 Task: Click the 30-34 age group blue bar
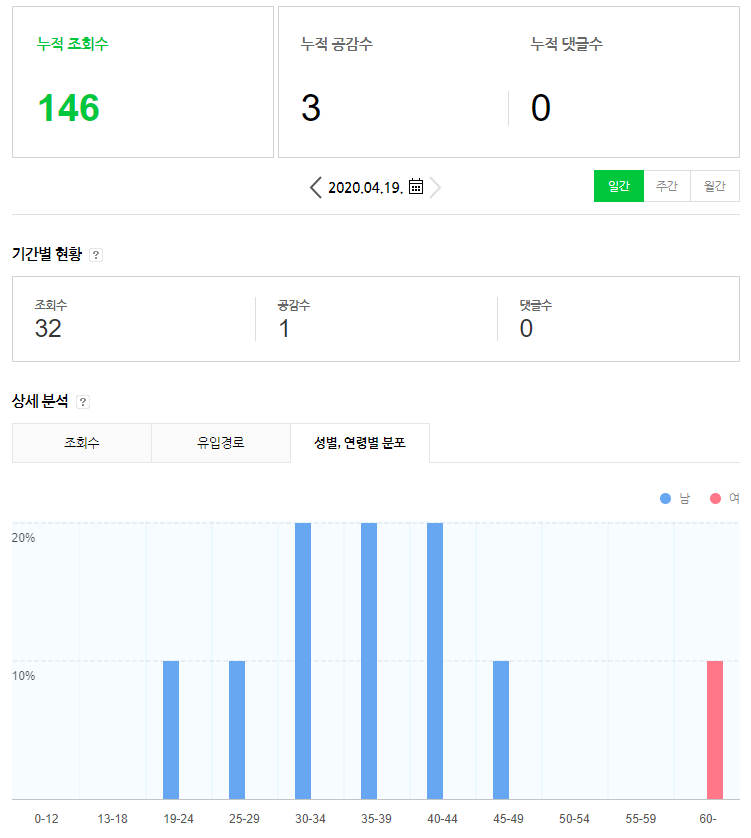coord(303,660)
